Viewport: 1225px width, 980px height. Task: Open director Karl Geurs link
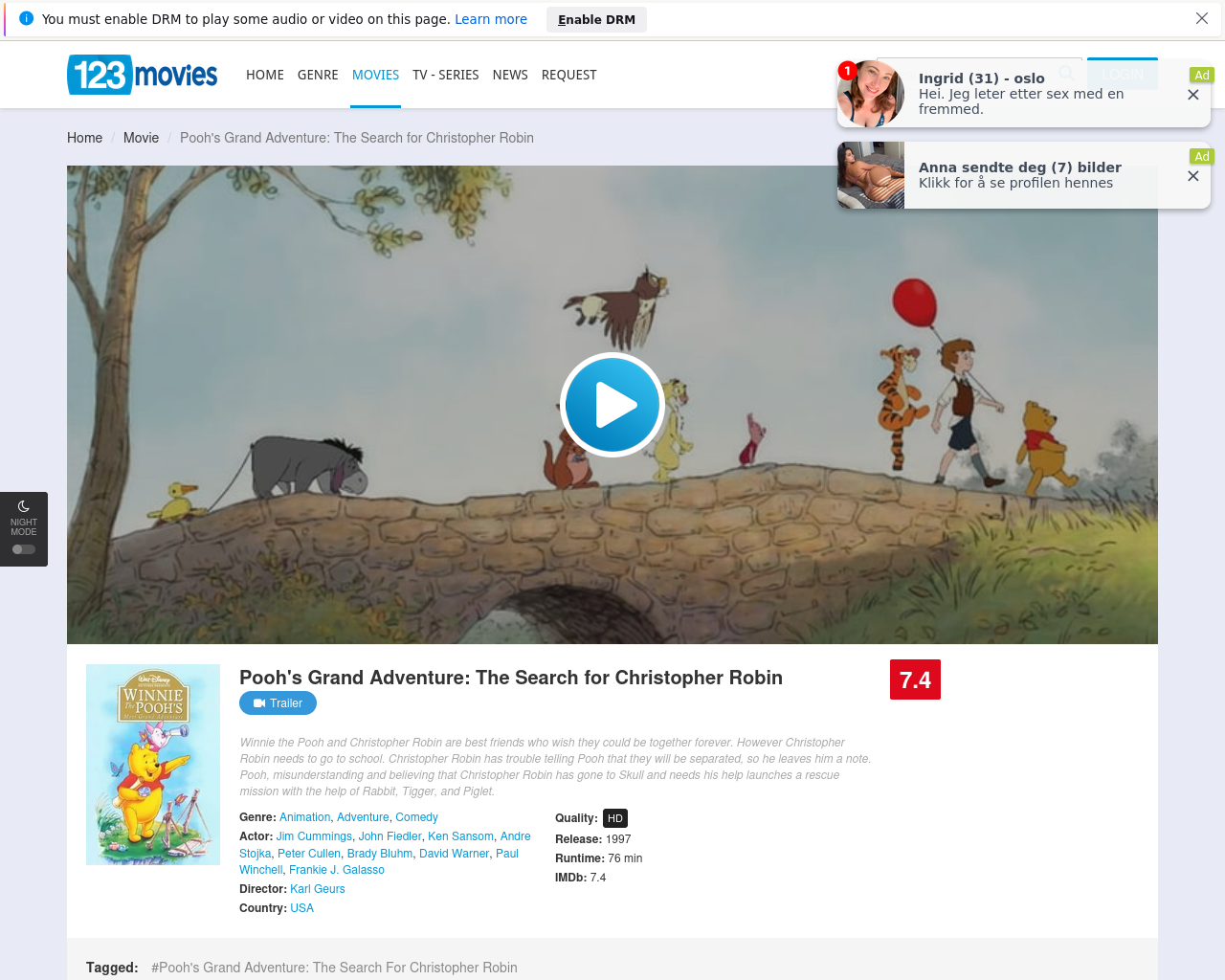[x=318, y=889]
